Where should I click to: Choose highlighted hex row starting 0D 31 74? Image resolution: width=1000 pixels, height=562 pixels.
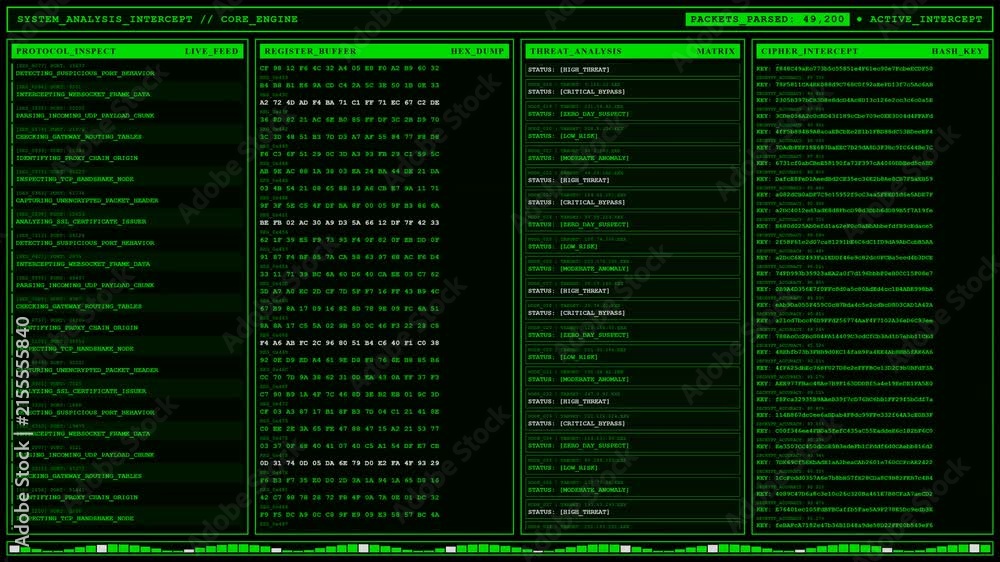349,463
